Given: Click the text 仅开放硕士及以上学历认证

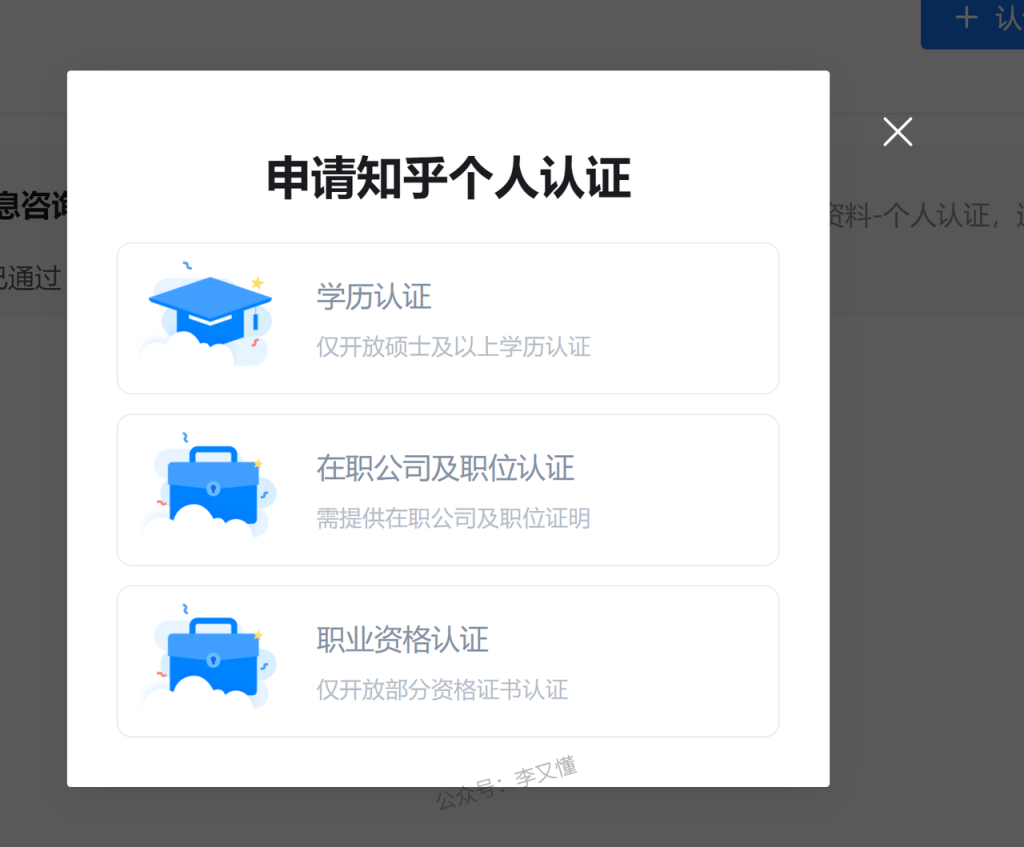Looking at the screenshot, I should tap(453, 347).
